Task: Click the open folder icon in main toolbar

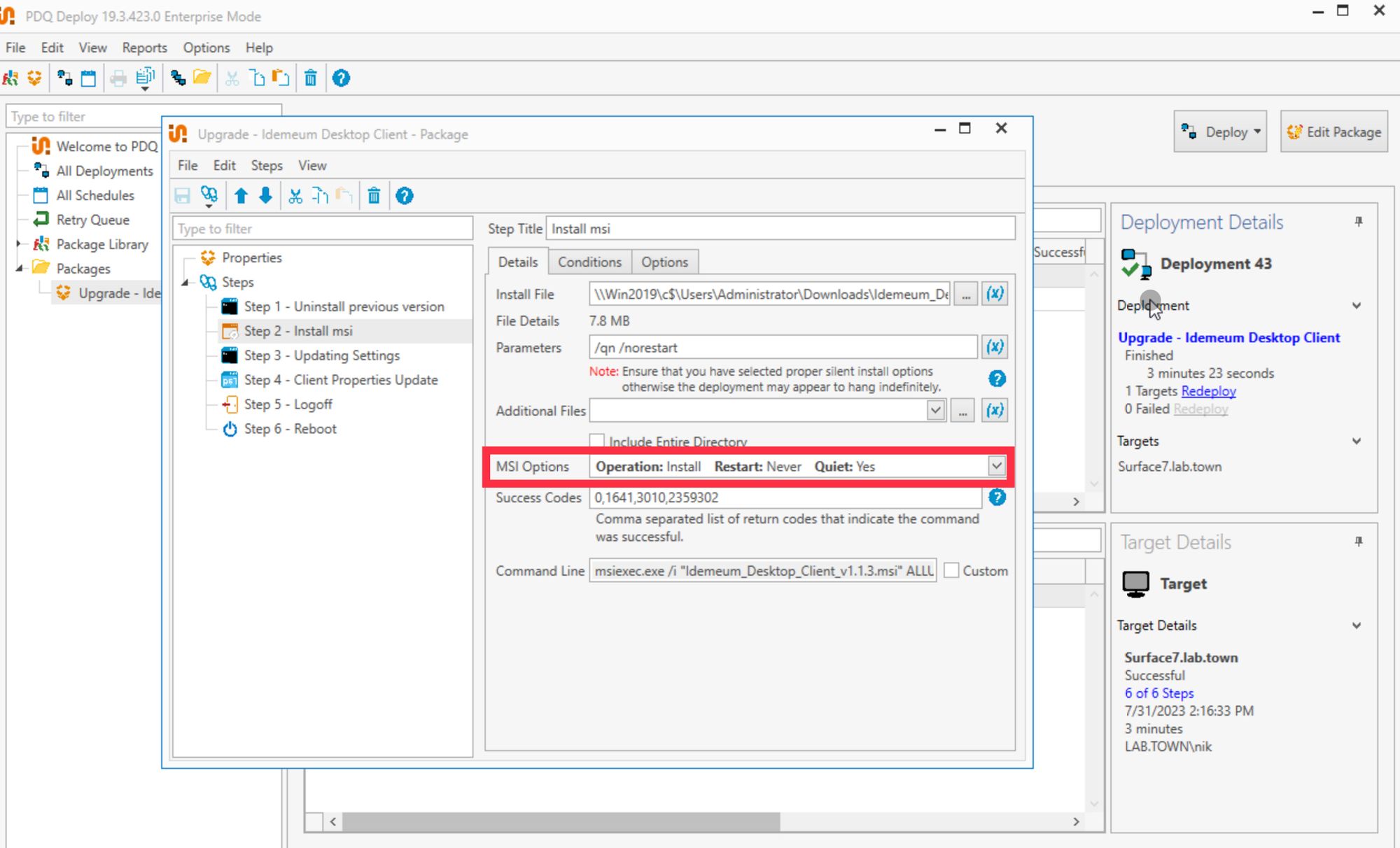Action: [x=202, y=78]
